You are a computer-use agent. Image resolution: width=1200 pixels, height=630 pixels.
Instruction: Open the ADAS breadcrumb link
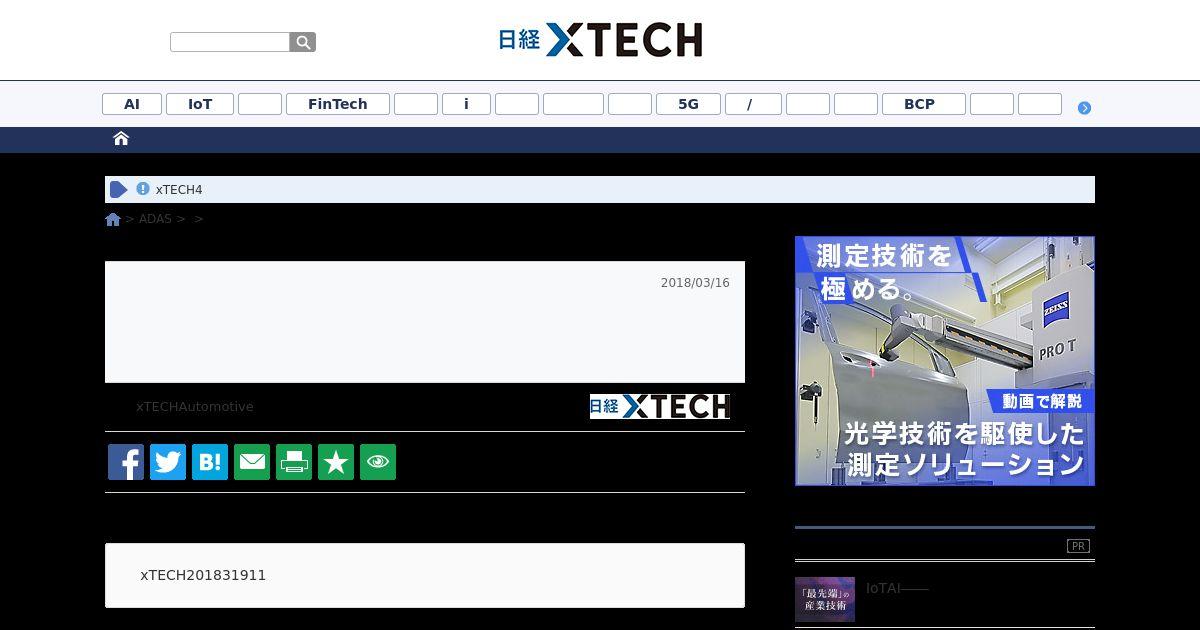click(155, 219)
